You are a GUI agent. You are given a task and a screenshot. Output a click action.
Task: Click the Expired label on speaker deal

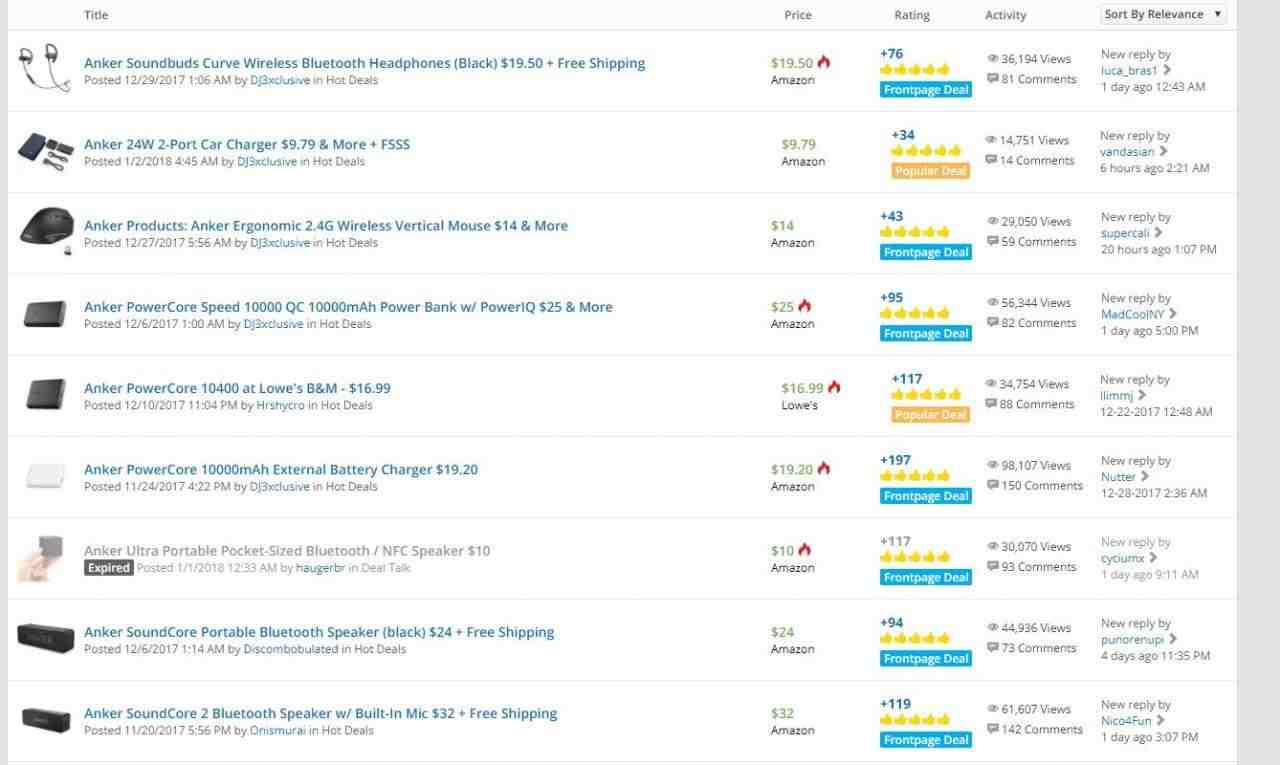(108, 568)
